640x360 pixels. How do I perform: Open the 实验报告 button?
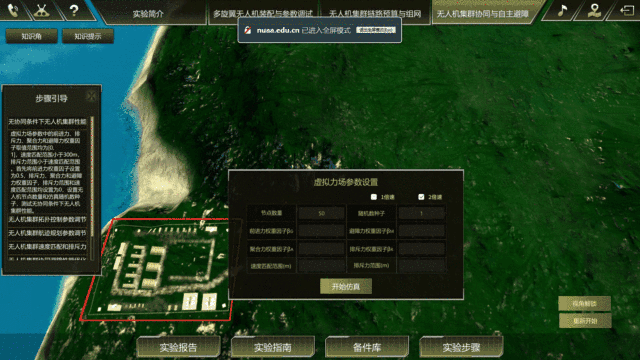coord(178,347)
